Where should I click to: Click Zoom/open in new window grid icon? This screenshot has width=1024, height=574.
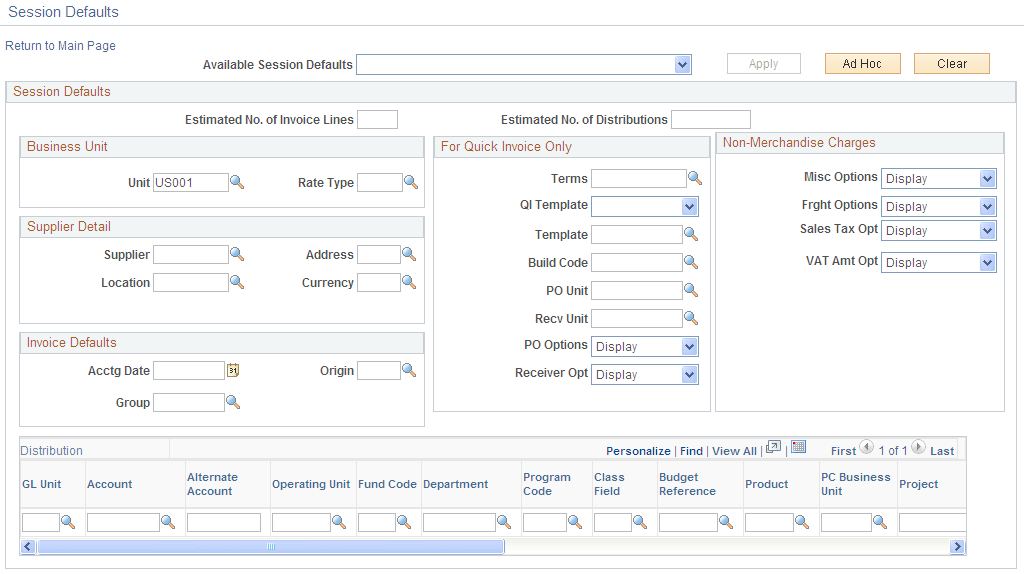coord(773,447)
